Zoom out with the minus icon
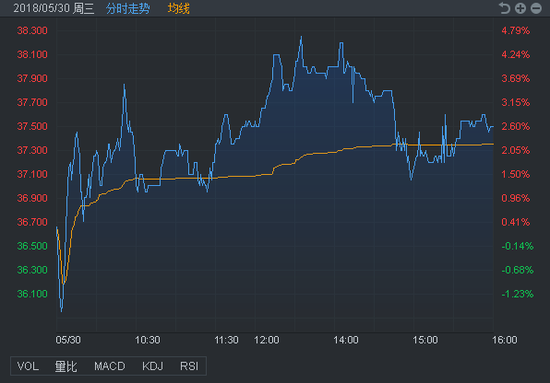550x383 pixels. point(536,8)
